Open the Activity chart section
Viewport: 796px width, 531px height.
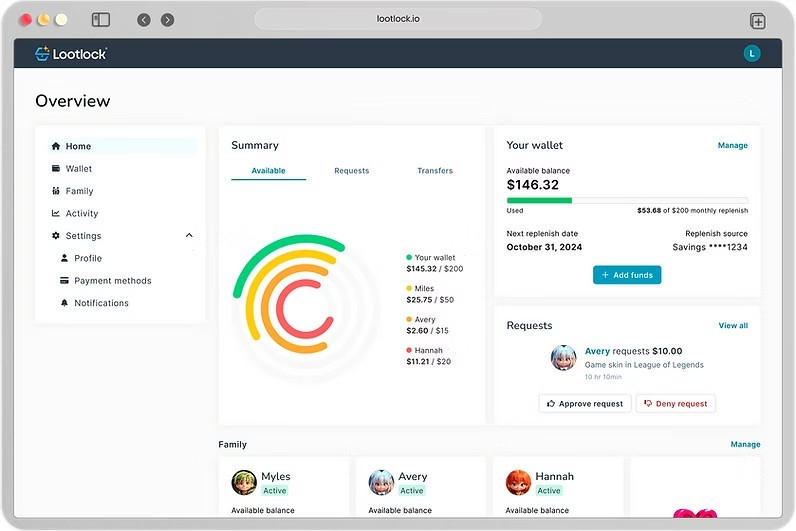pyautogui.click(x=81, y=213)
